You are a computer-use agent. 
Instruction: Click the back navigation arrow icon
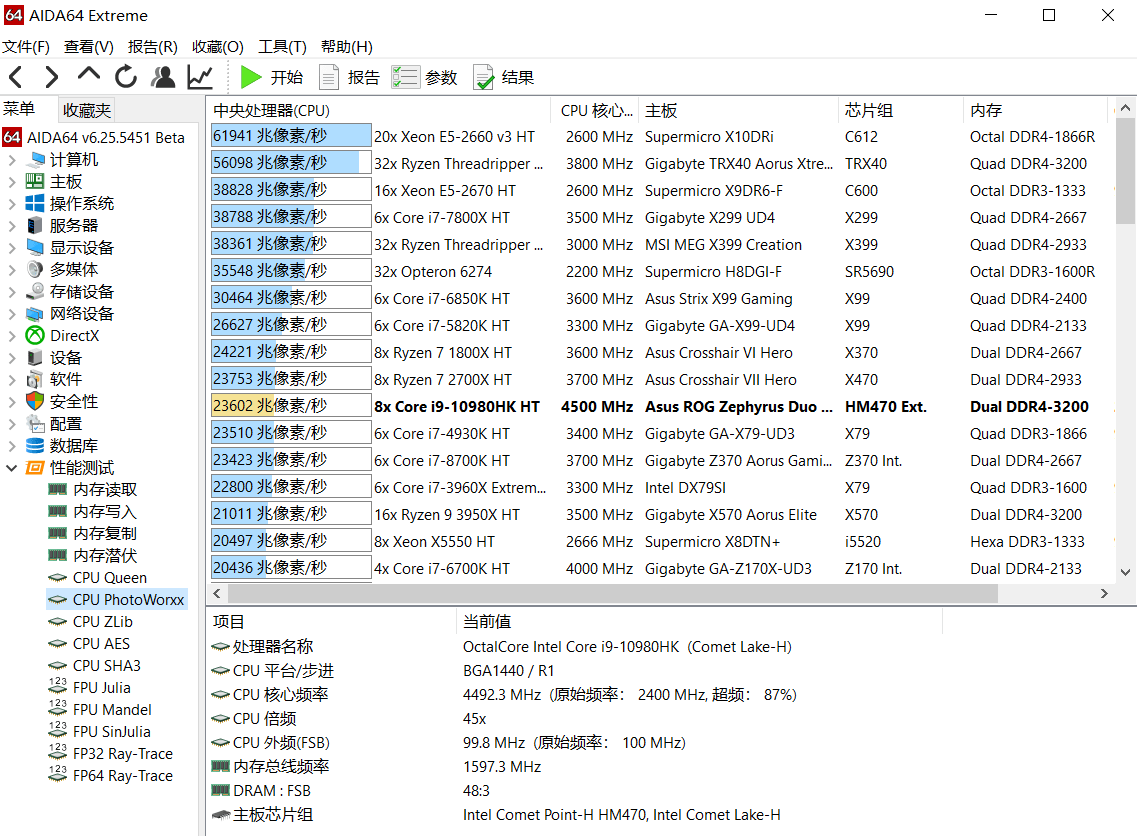(x=16, y=77)
